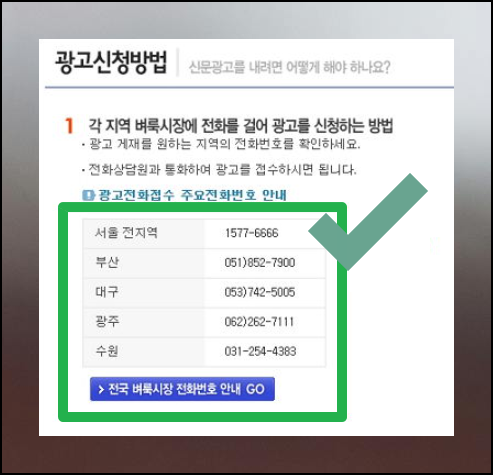Click the line 광고 게재를 원하는 지역의 전화번호를 확인하세요
493x475 pixels.
tap(224, 144)
